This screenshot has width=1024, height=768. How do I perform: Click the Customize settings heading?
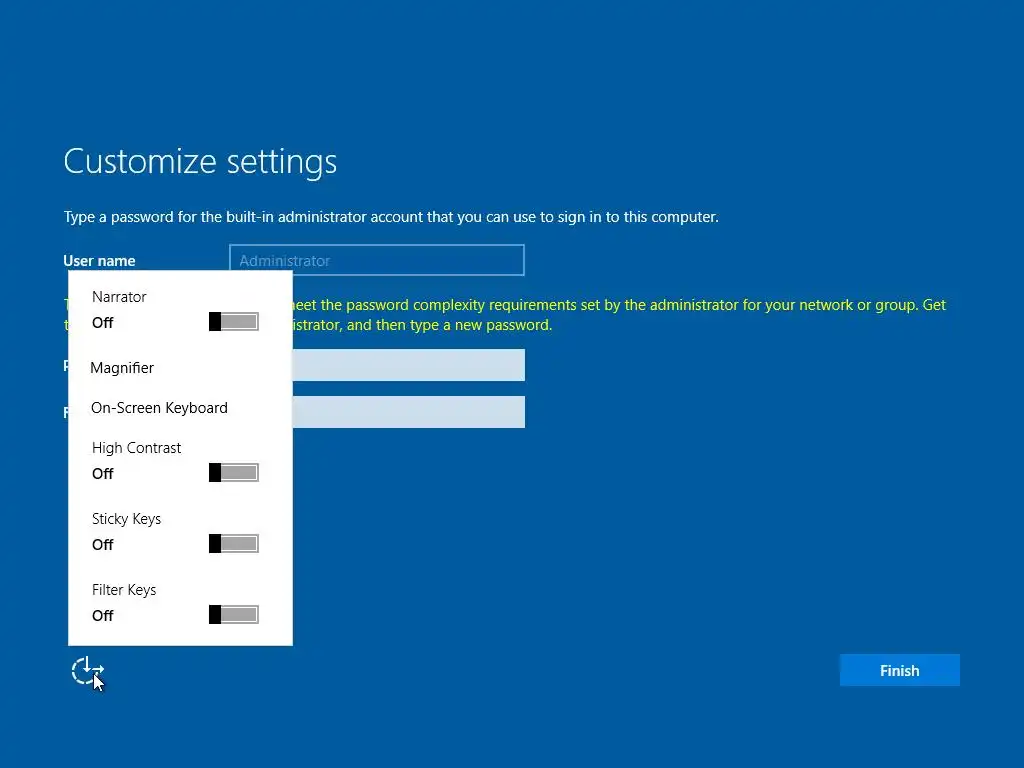click(x=200, y=161)
